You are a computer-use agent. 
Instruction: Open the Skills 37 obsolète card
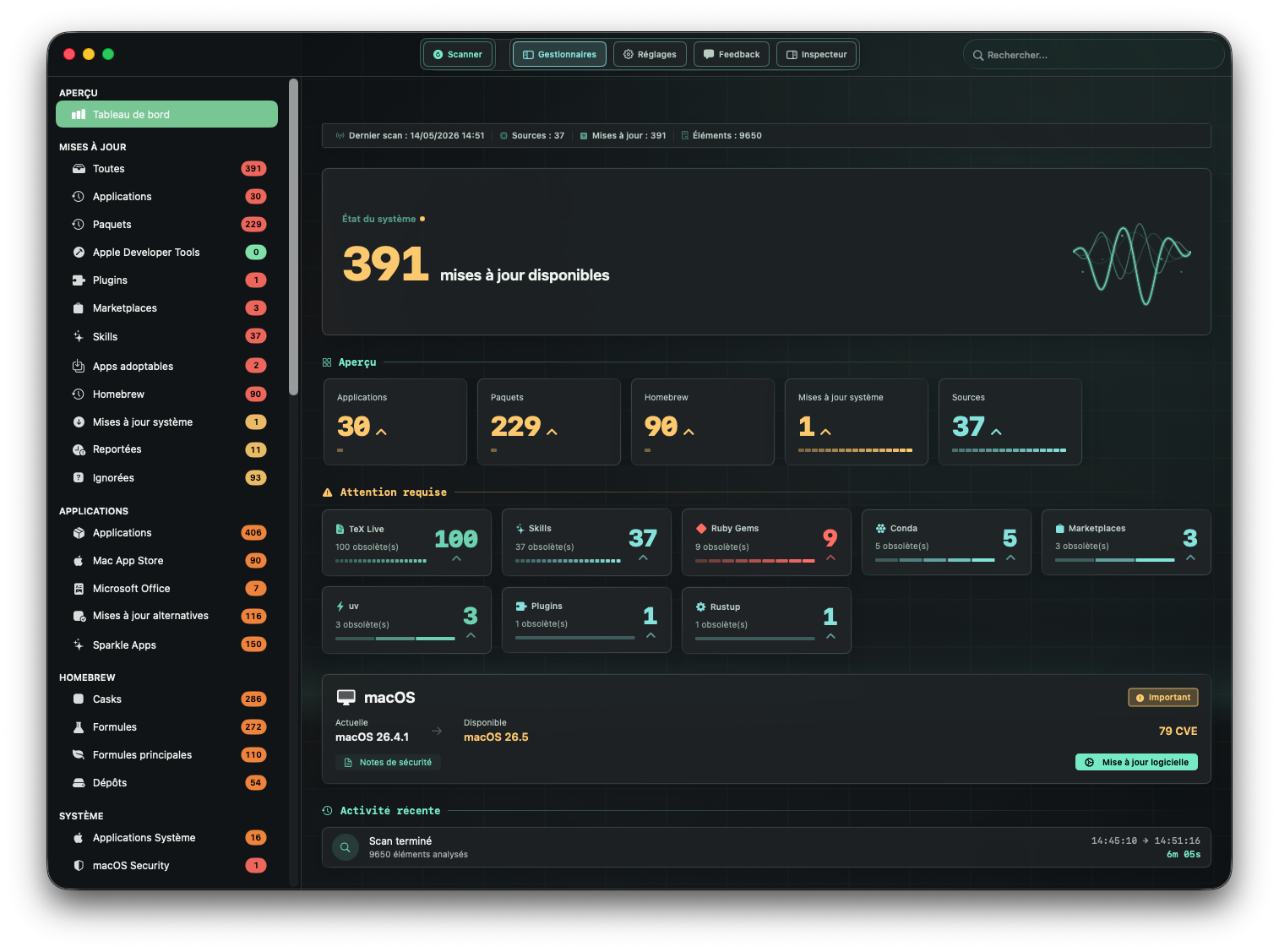tap(586, 542)
